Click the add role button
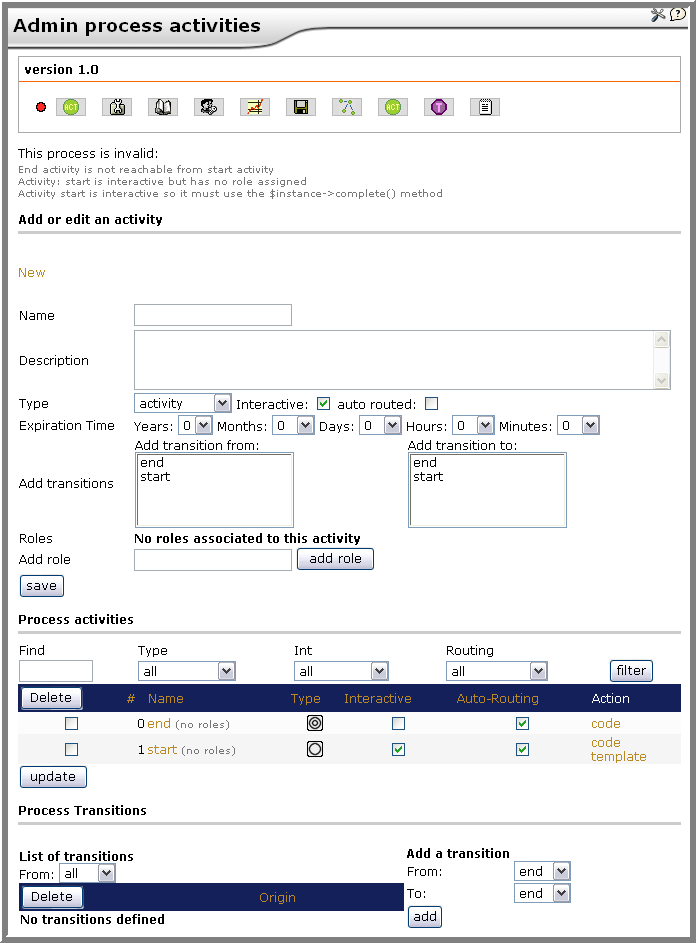 click(335, 559)
